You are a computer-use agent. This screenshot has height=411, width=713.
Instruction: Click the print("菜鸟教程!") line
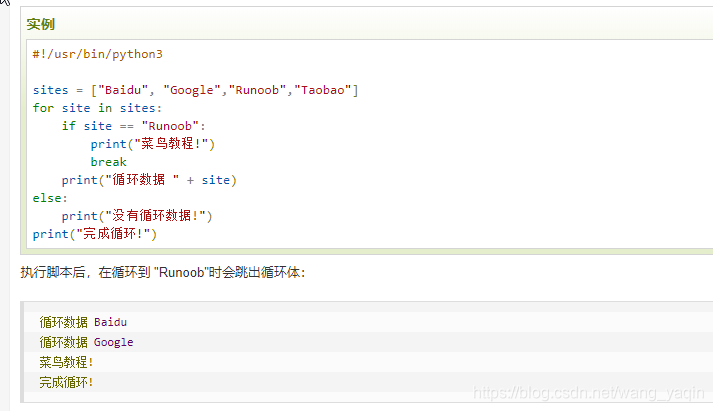152,144
